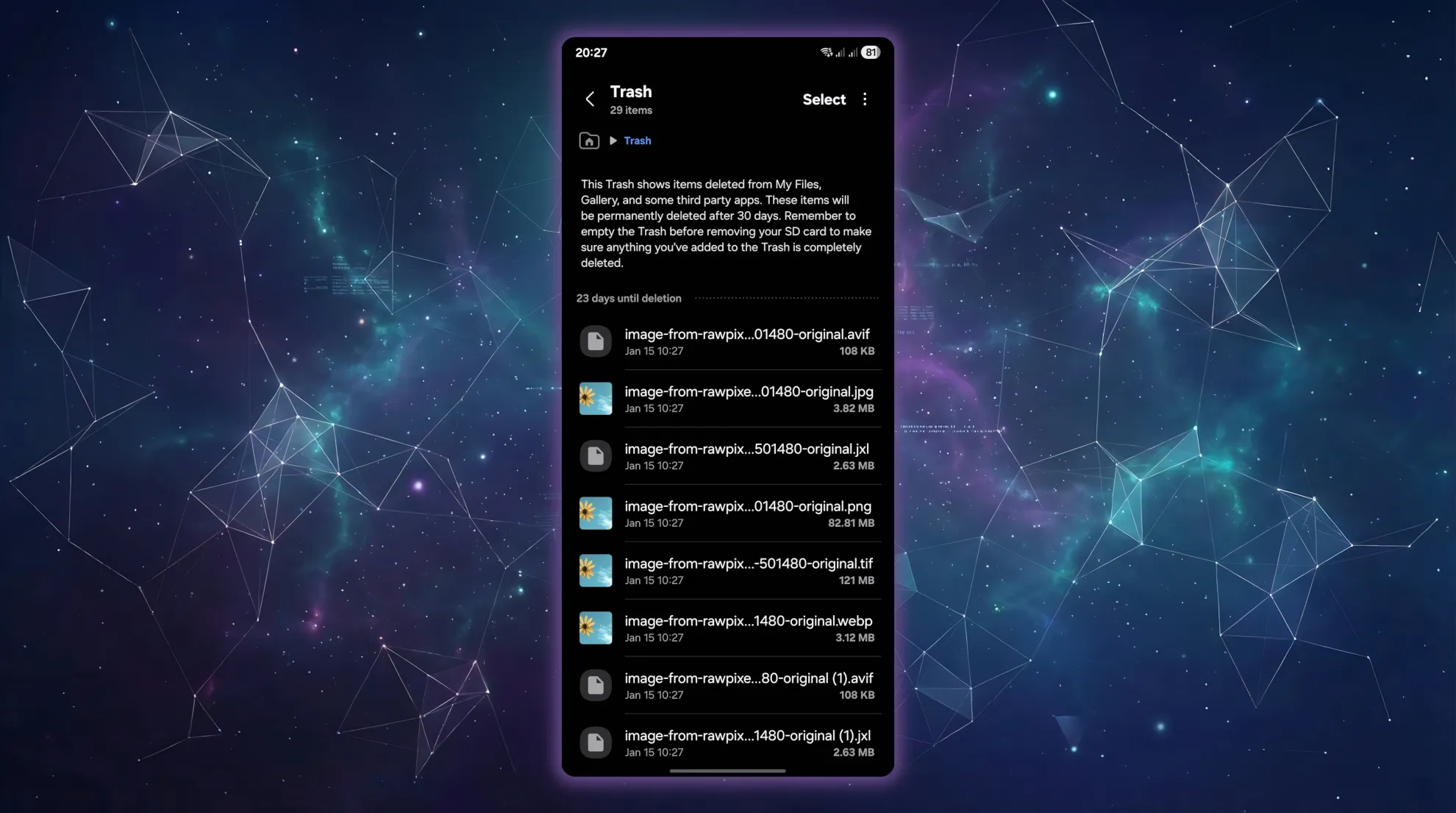
Task: Tap the battery indicator showing 81
Action: click(871, 52)
